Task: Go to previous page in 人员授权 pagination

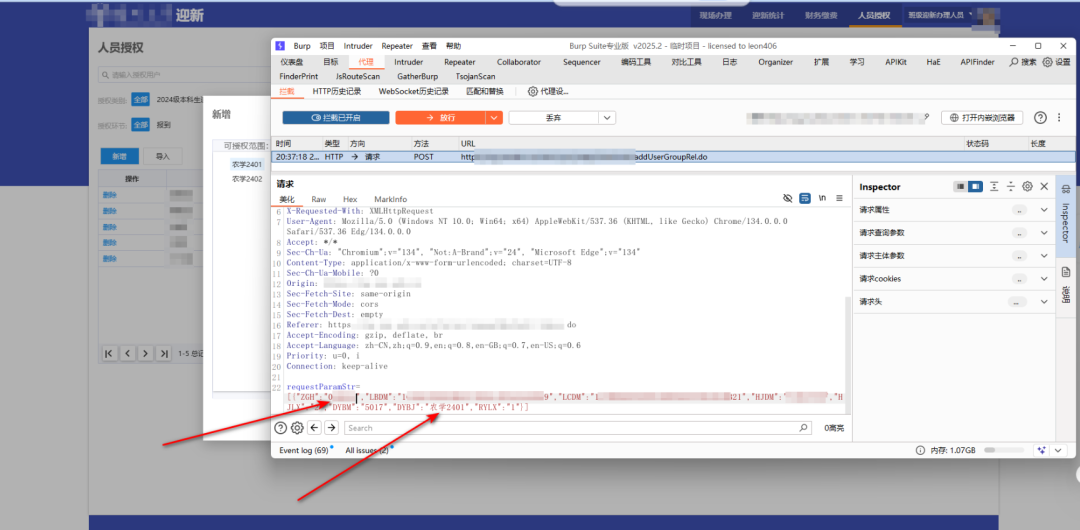Action: pos(127,354)
